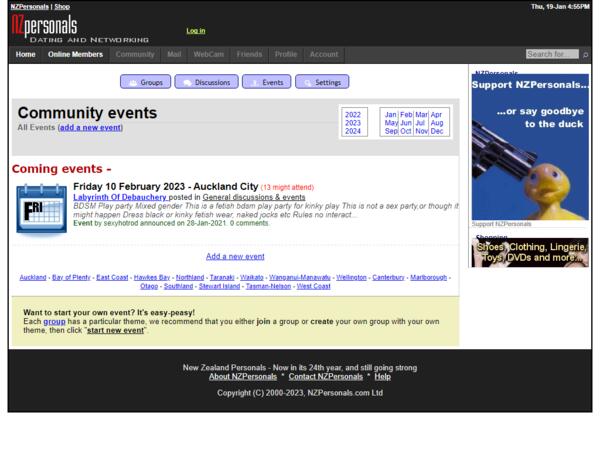Open Contact NZPersonals footer link
The width and height of the screenshot is (600, 450).
pos(326,377)
